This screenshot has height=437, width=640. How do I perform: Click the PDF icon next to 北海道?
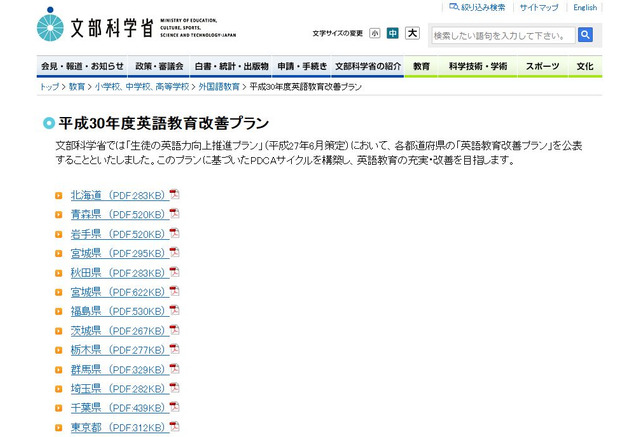[x=175, y=194]
